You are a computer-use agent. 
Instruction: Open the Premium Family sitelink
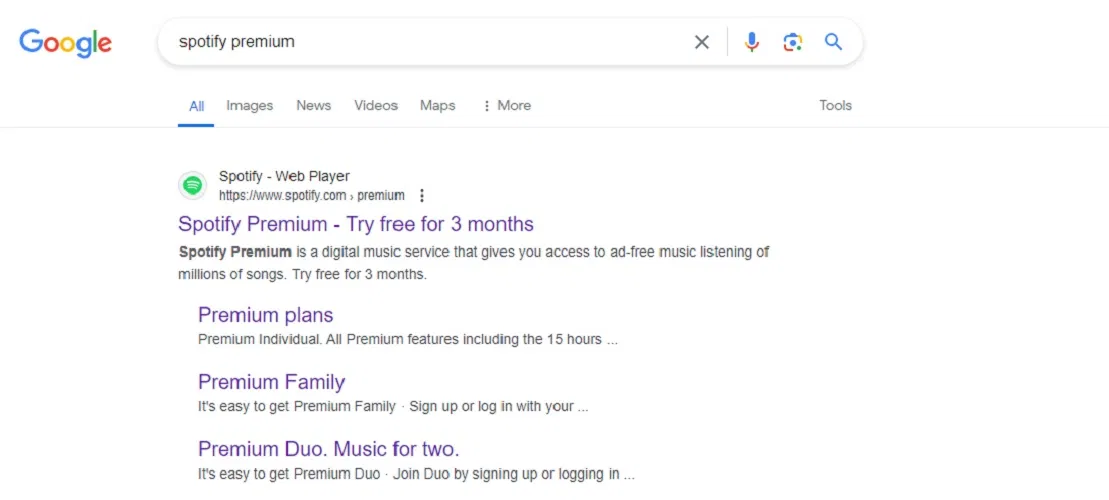pos(272,382)
